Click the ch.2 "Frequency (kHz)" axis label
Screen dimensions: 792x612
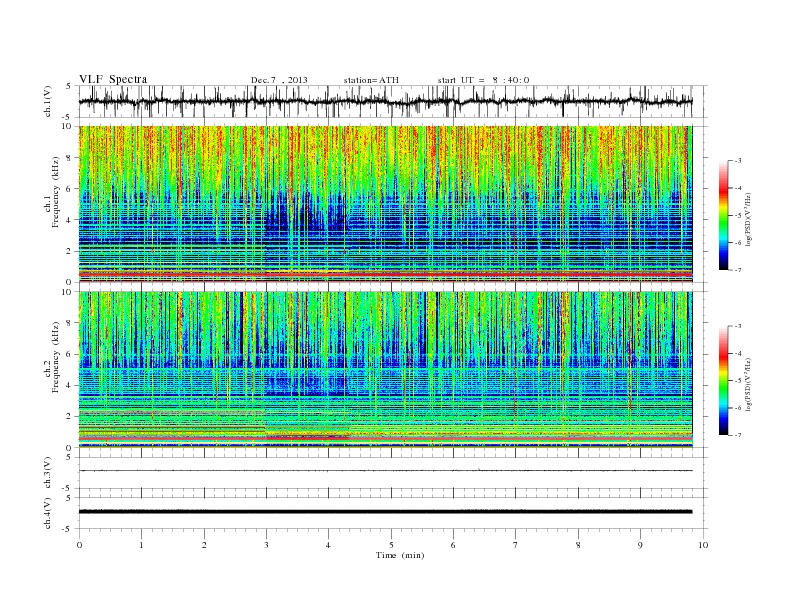[x=56, y=356]
